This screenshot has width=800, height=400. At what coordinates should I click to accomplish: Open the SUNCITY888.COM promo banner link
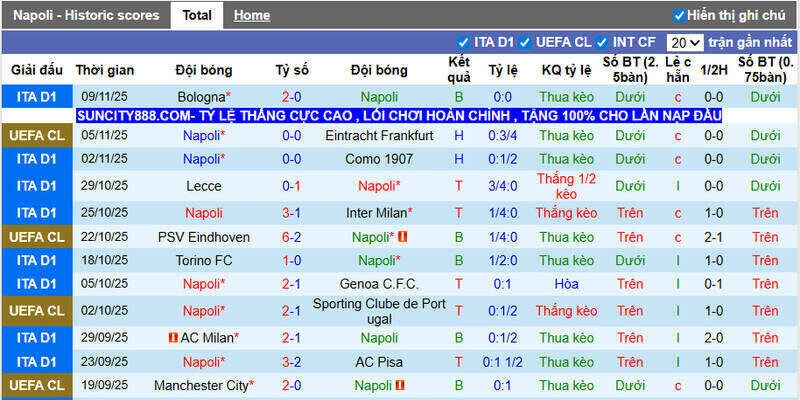[x=398, y=115]
